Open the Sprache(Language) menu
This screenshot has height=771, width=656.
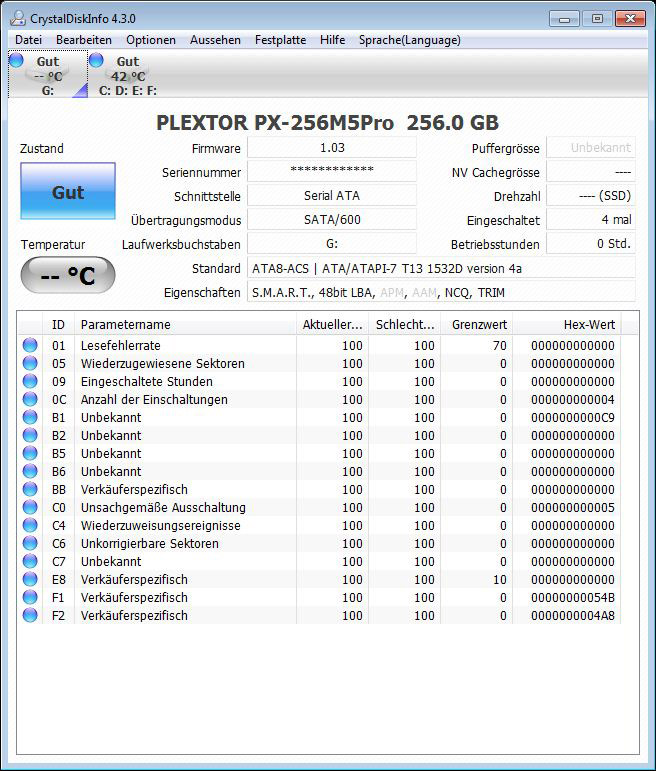tap(410, 40)
